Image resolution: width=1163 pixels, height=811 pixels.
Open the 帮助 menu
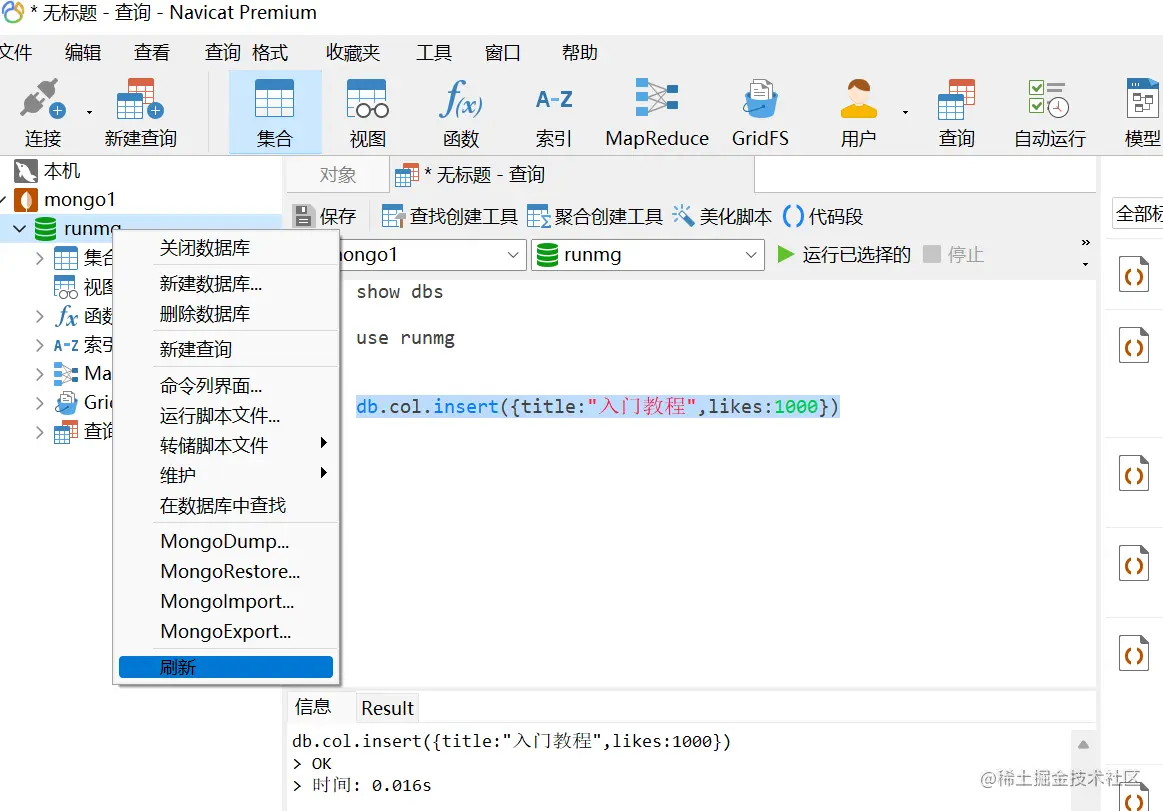click(580, 53)
